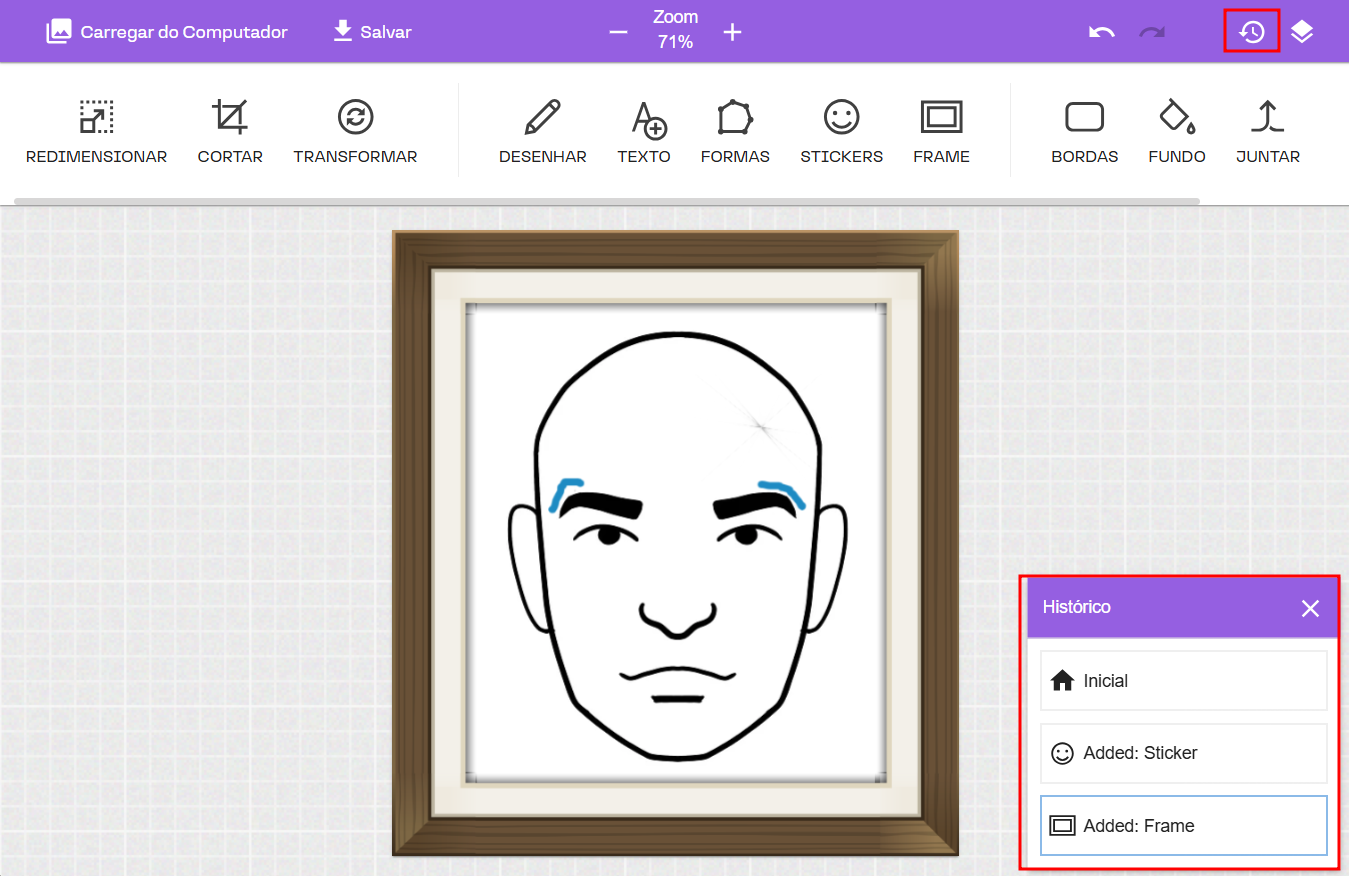Viewport: 1349px width, 876px height.
Task: Increase zoom with the plus button
Action: coord(732,32)
